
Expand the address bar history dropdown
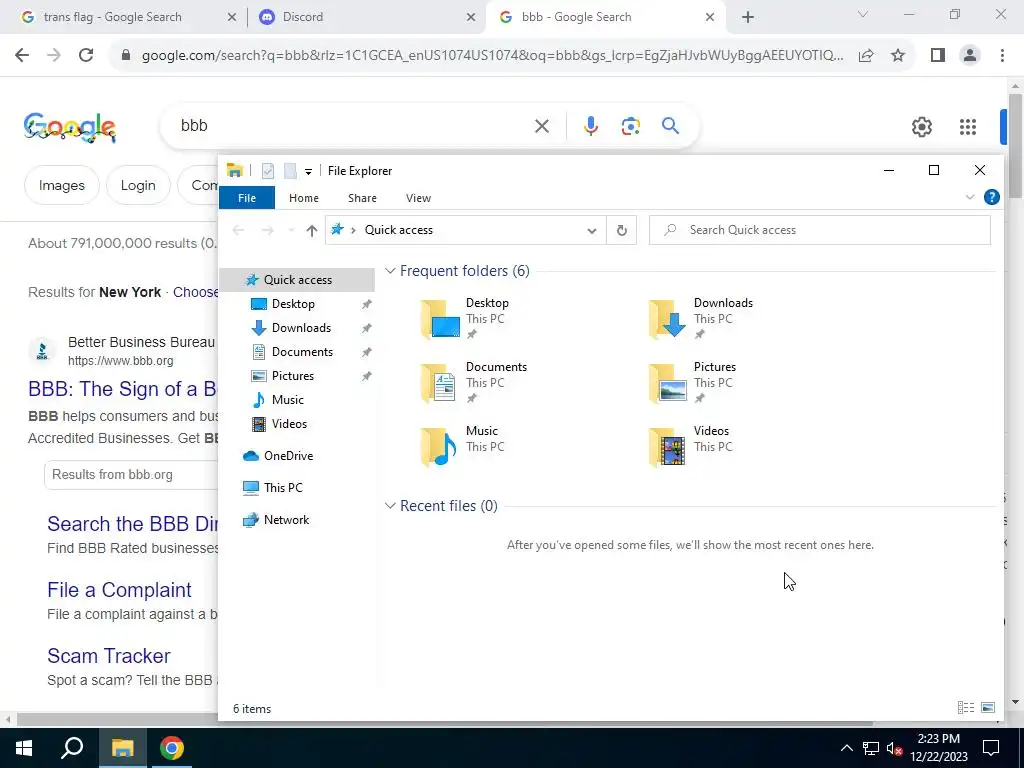[592, 231]
